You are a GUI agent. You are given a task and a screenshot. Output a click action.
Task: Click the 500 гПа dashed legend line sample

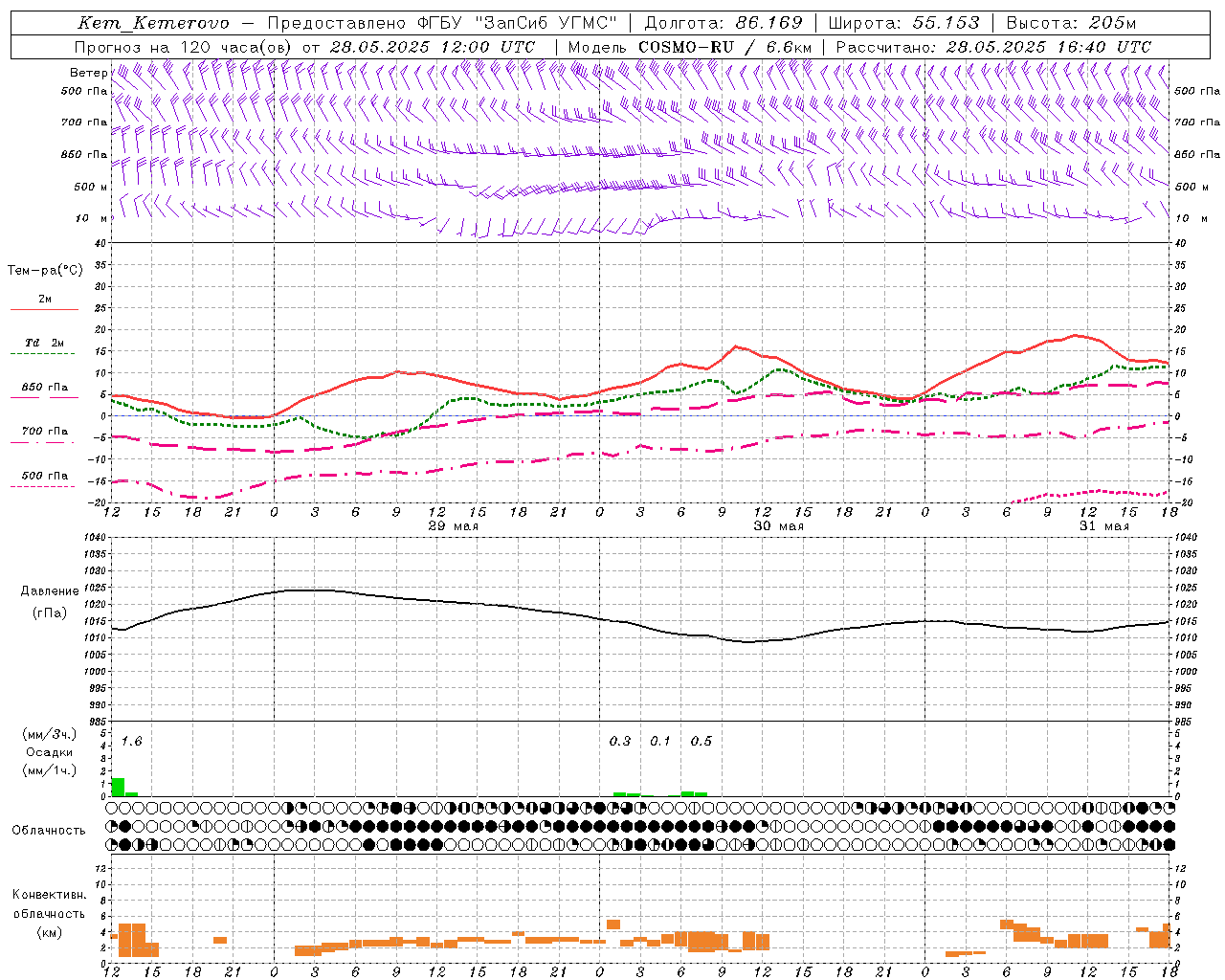[44, 486]
